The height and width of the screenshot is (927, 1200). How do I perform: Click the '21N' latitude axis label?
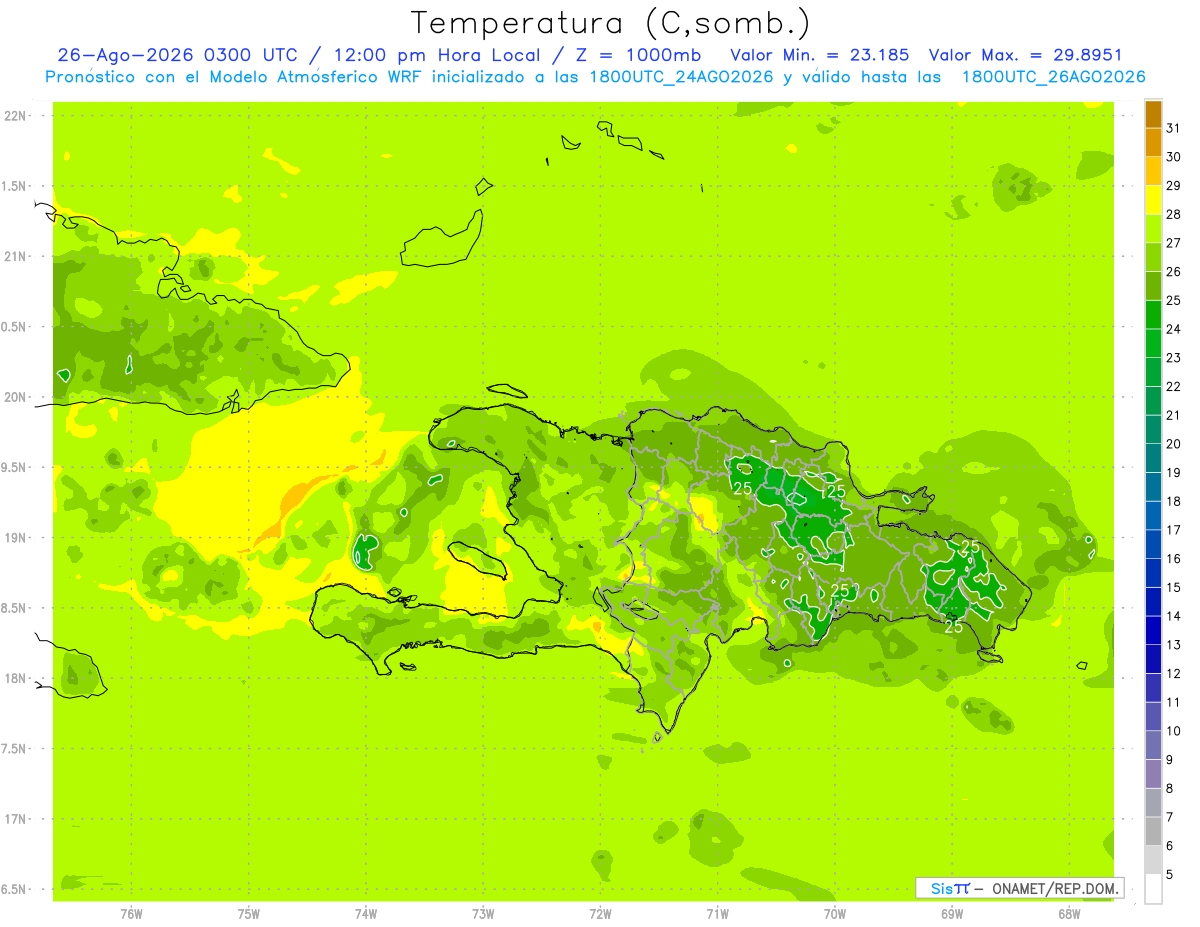[x=17, y=256]
